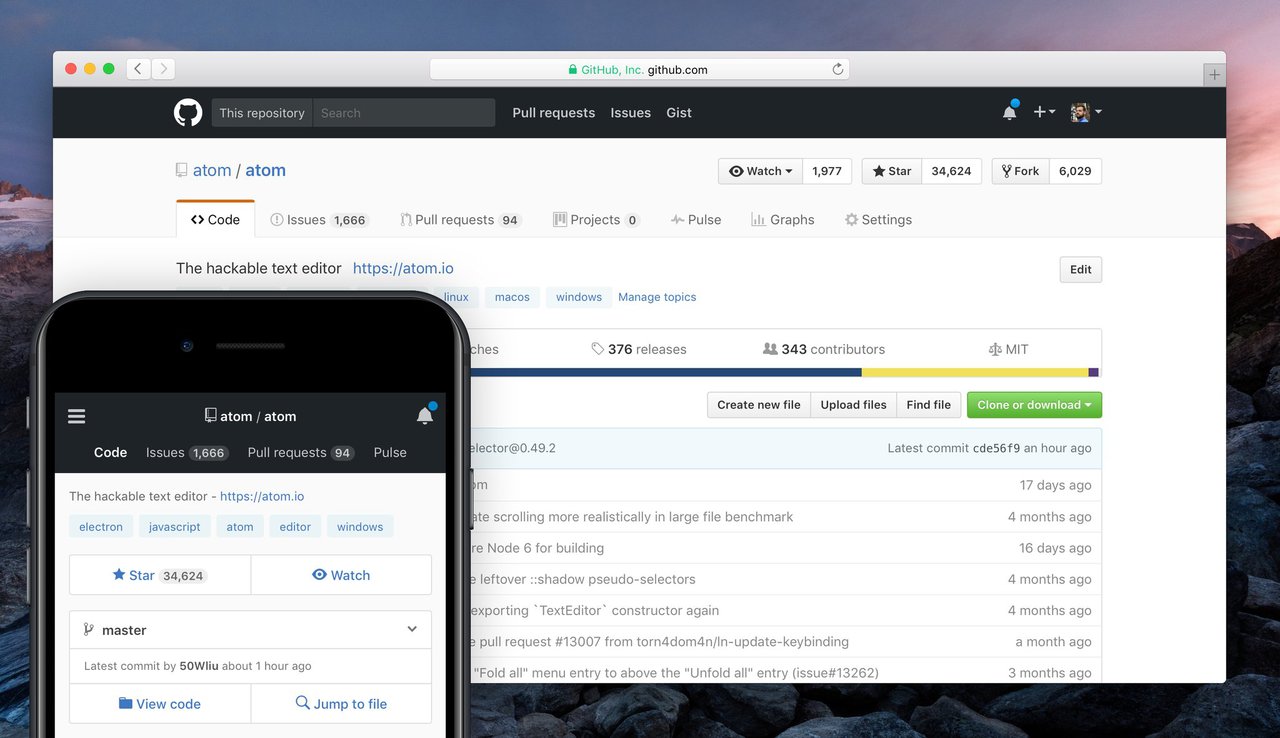Open the user avatar menu in GitHub header
The image size is (1280, 738).
pos(1086,112)
